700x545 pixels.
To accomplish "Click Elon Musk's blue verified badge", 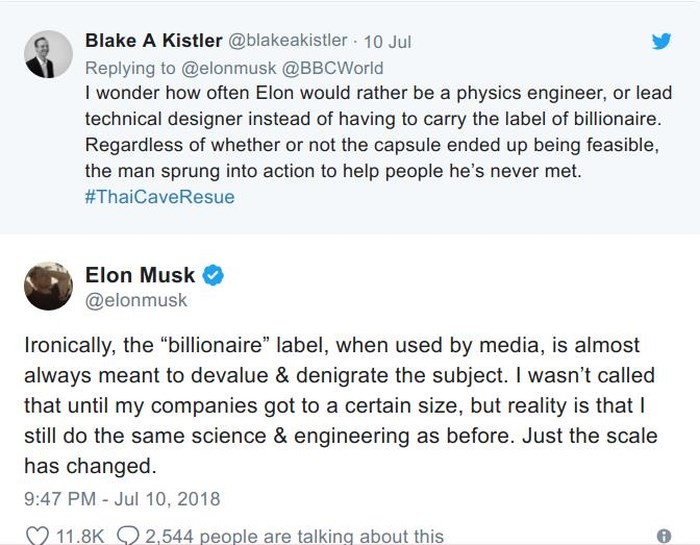I will tap(213, 275).
